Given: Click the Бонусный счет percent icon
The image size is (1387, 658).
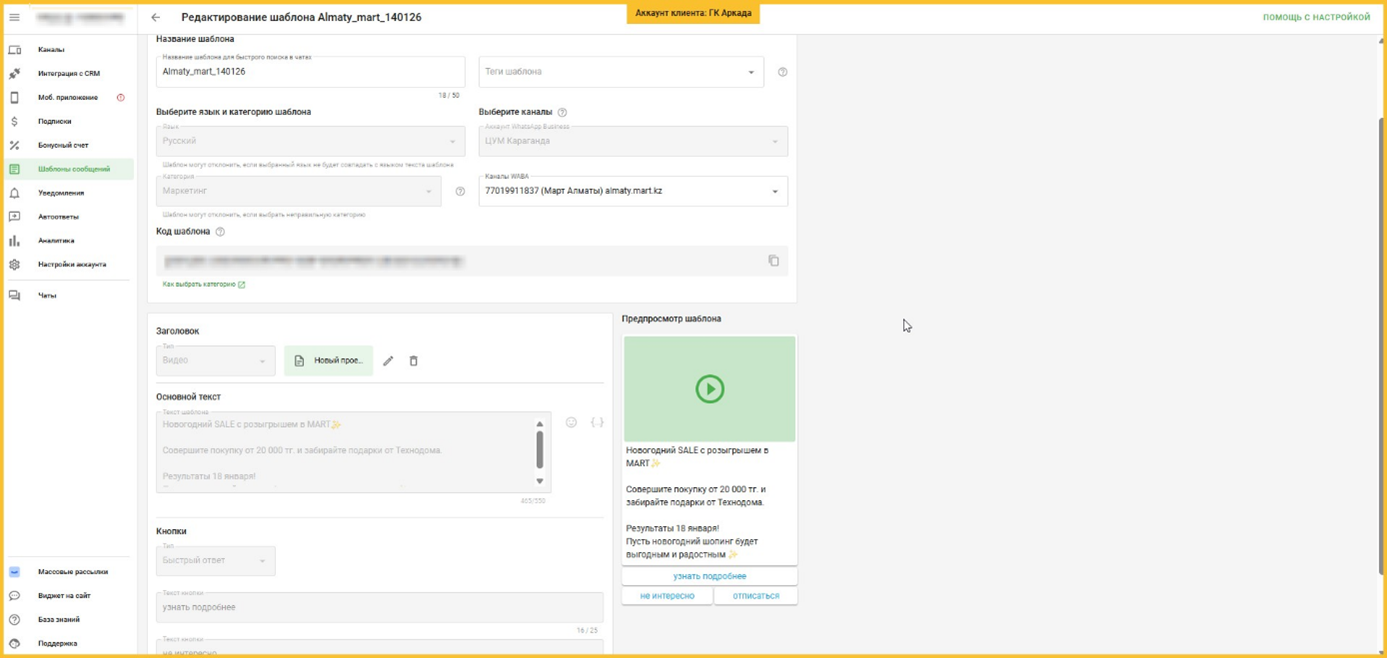Looking at the screenshot, I should (14, 145).
